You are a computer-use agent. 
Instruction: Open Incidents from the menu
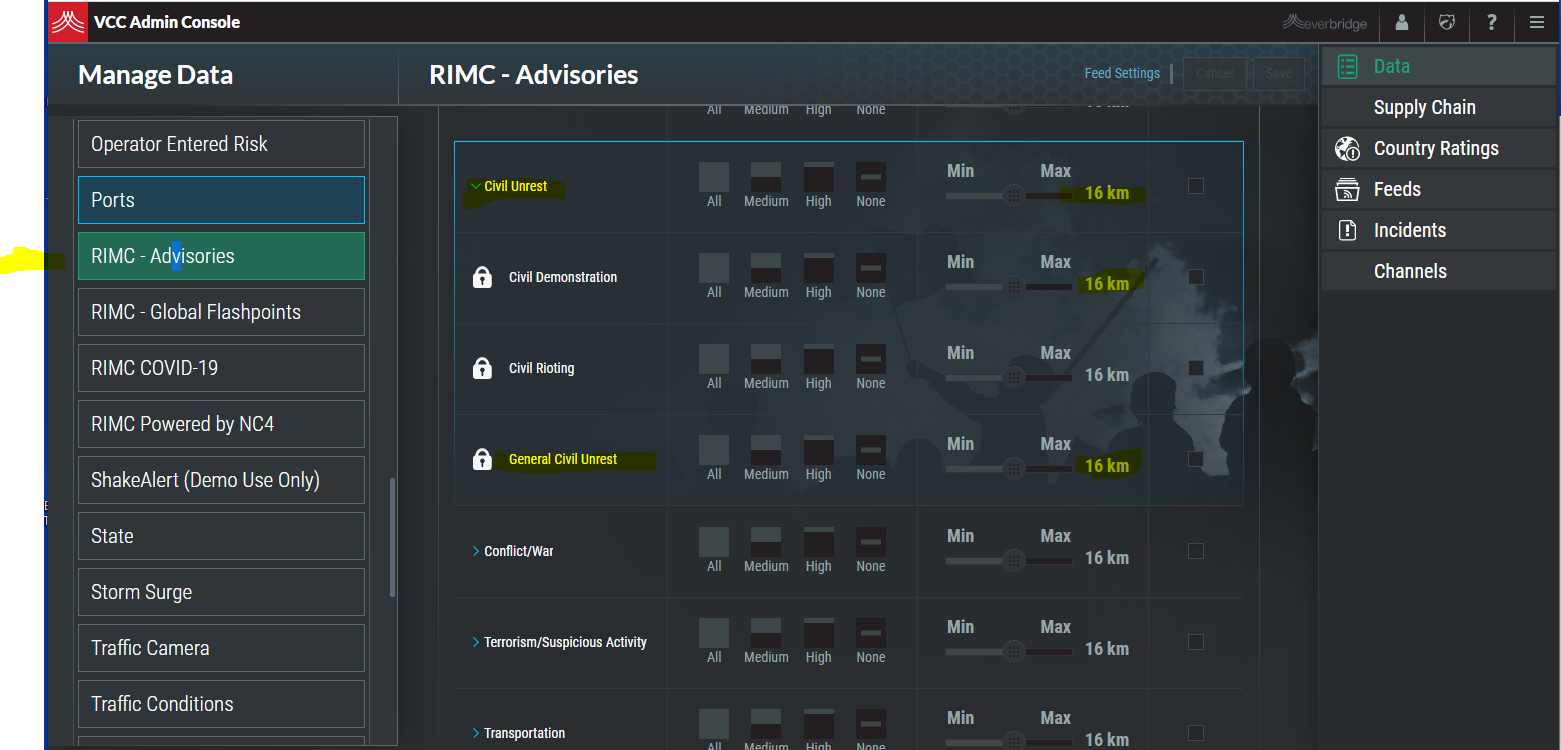(x=1439, y=231)
